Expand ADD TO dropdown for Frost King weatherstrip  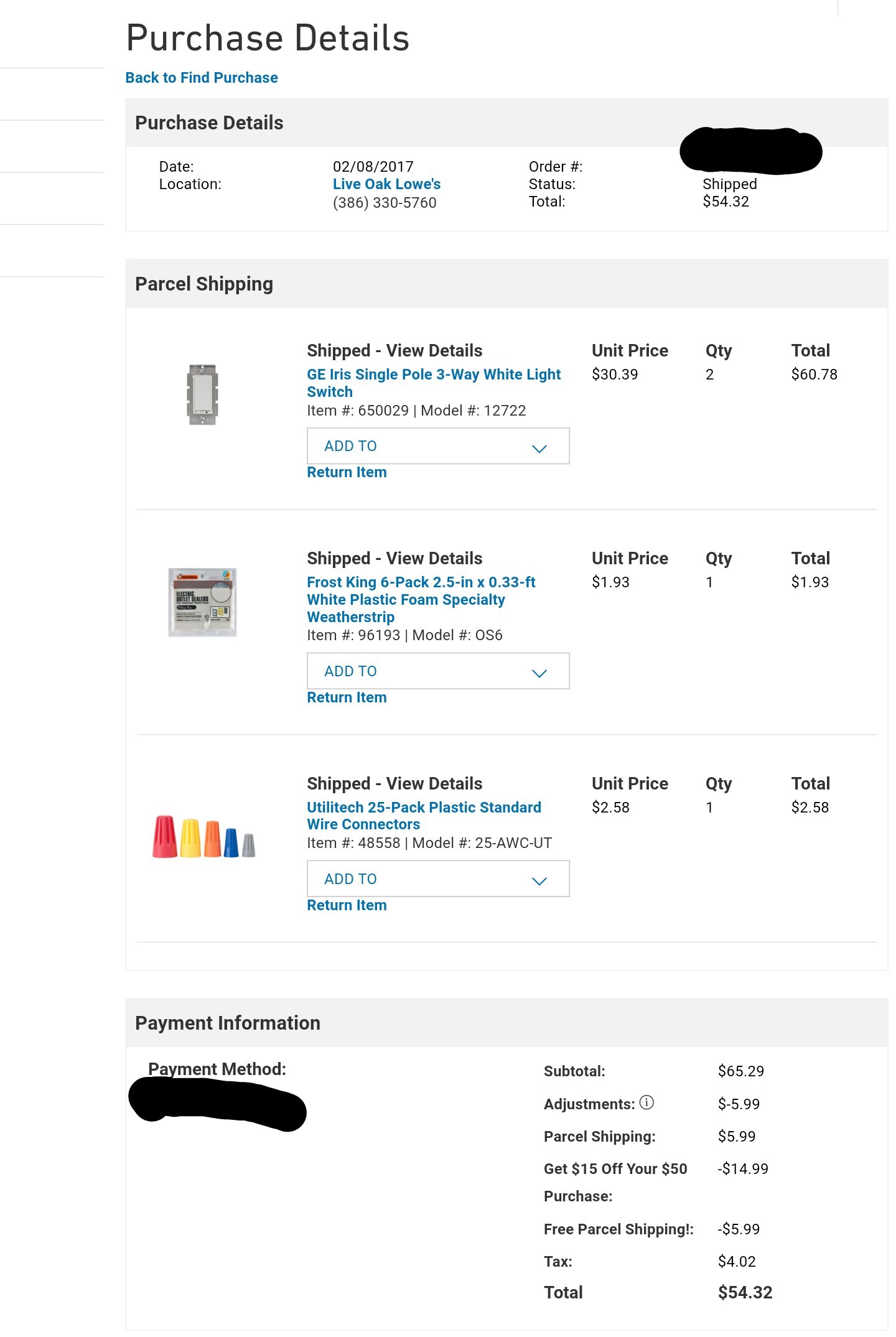(x=438, y=671)
